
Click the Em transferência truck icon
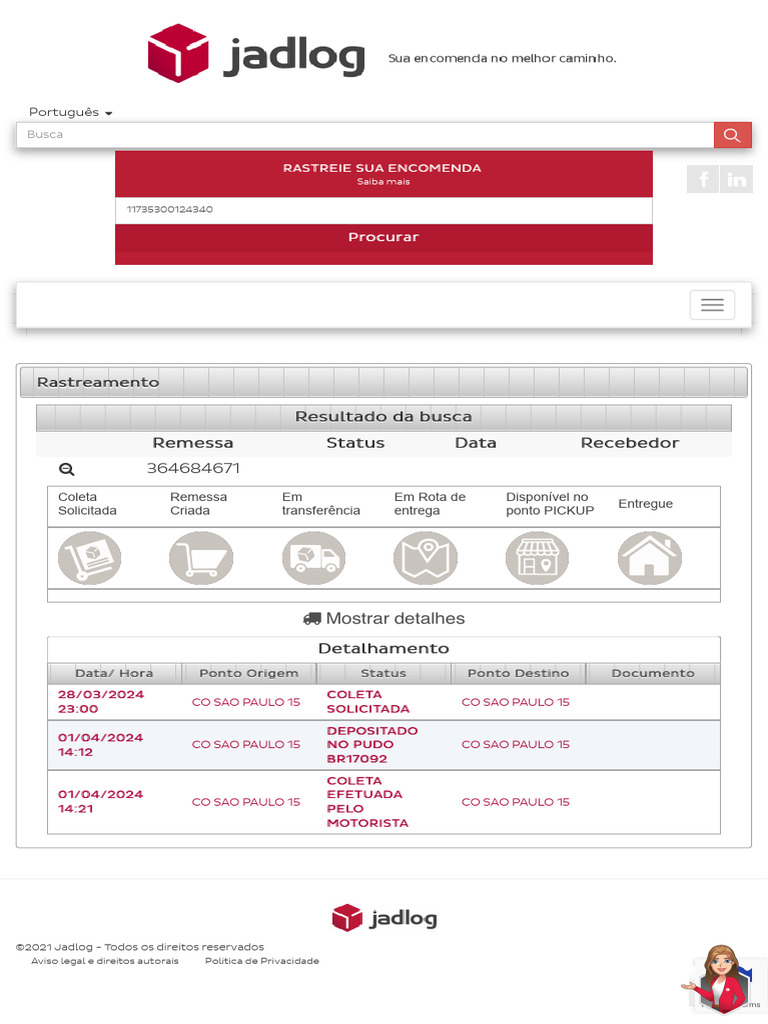313,558
